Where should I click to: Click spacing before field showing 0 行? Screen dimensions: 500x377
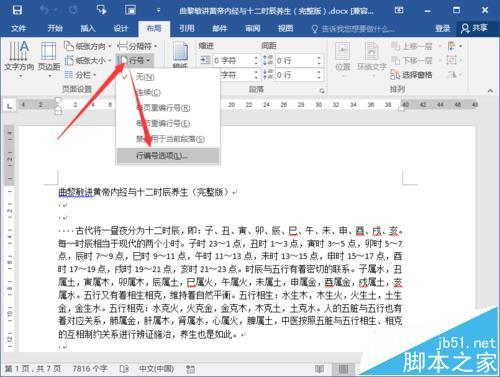(295, 60)
